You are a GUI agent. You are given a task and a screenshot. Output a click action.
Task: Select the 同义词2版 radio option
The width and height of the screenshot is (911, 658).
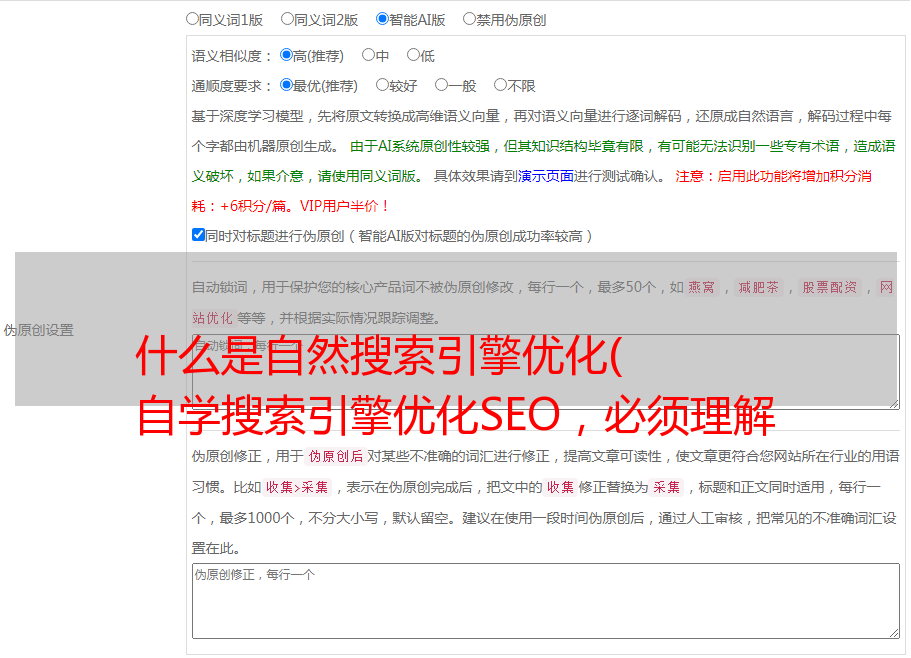click(287, 19)
